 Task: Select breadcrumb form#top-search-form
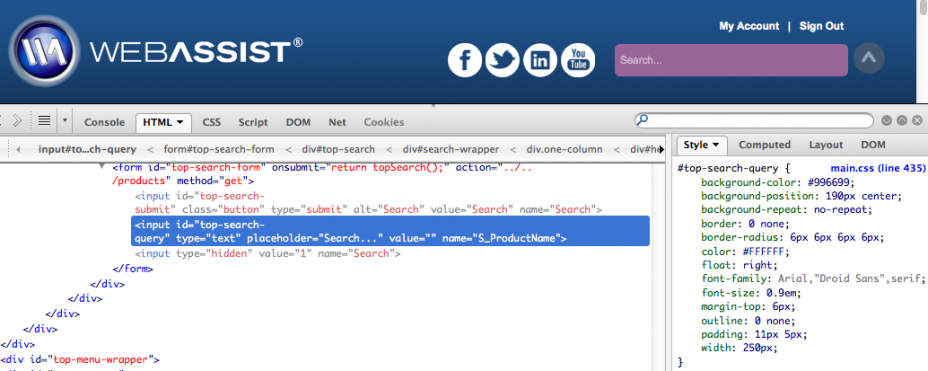coord(219,150)
